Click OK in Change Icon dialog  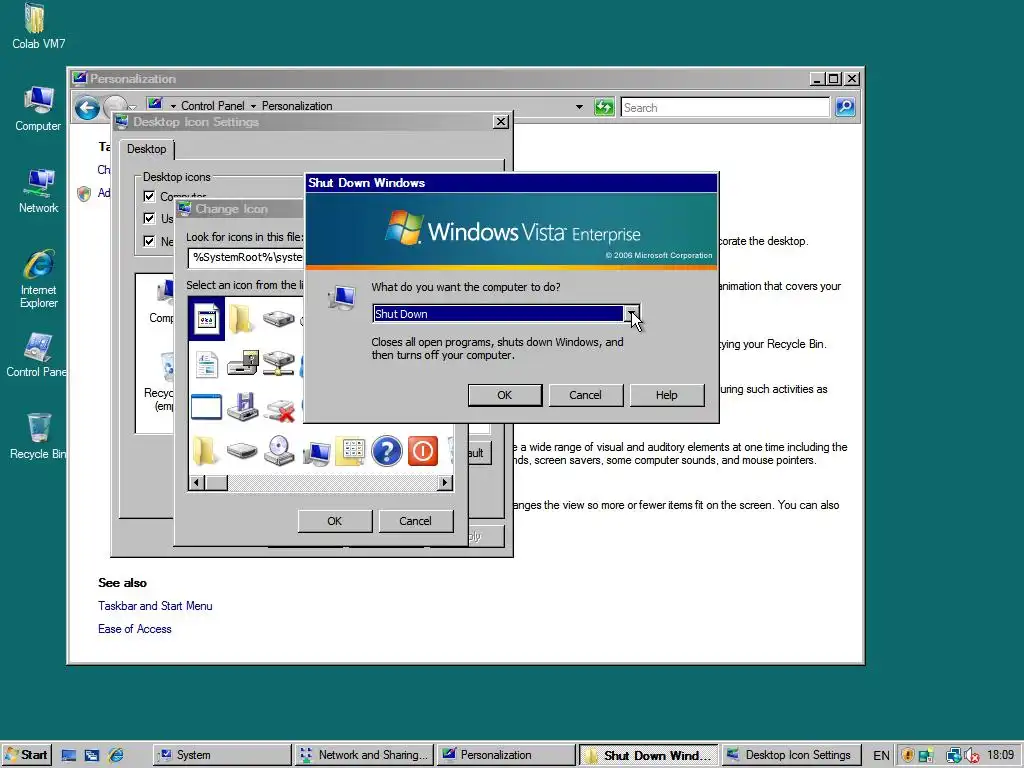pyautogui.click(x=334, y=521)
